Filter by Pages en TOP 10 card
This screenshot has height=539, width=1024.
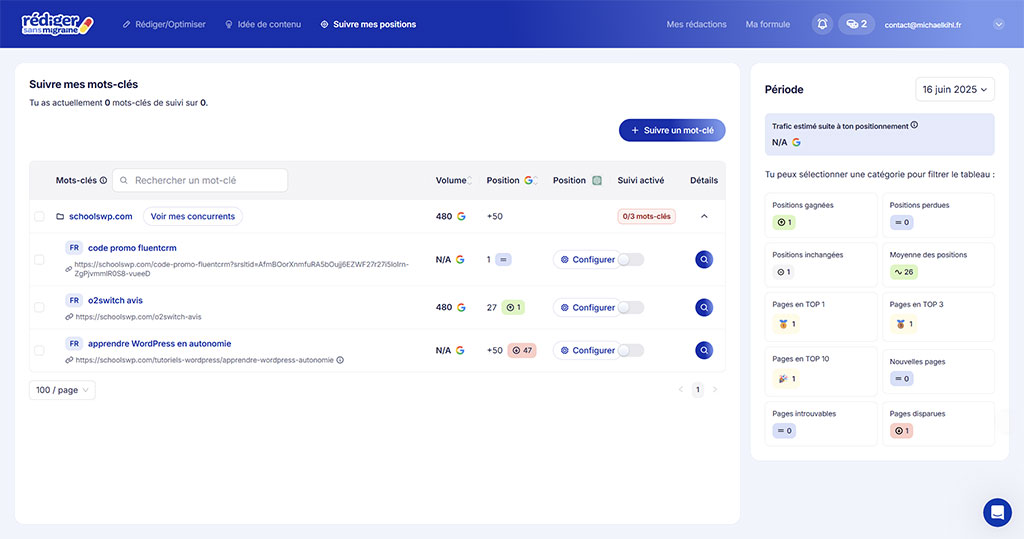point(821,372)
